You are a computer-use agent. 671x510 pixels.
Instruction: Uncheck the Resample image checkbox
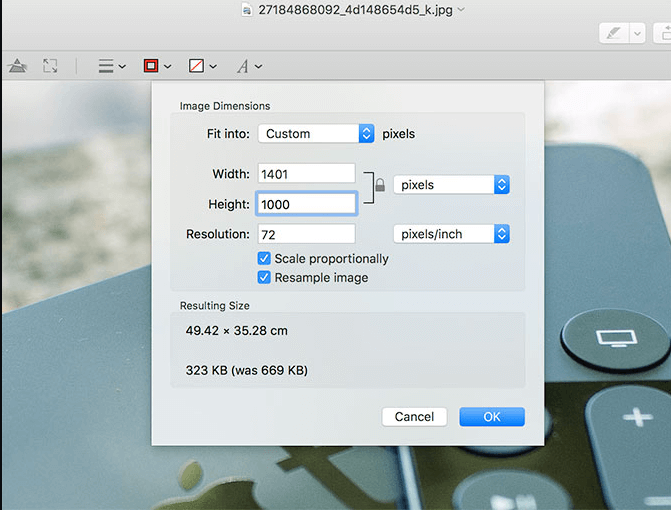click(265, 277)
